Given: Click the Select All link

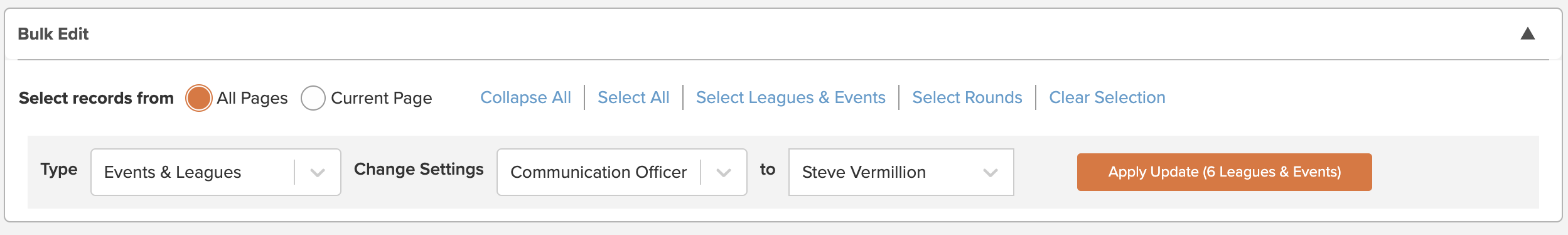Looking at the screenshot, I should pyautogui.click(x=633, y=97).
